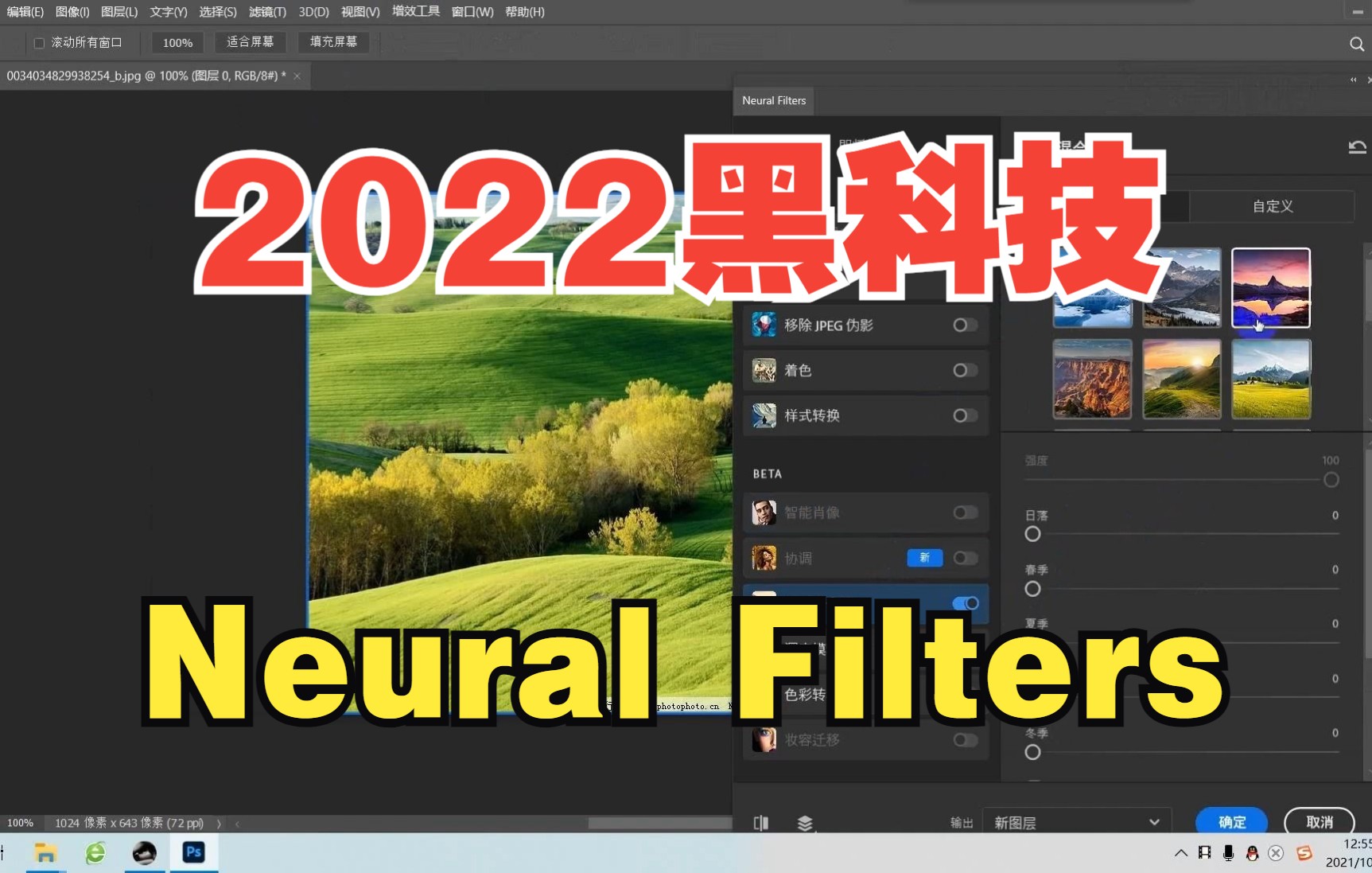The height and width of the screenshot is (873, 1372).
Task: Open the 输出 新图层 dropdown
Action: coord(1077,823)
